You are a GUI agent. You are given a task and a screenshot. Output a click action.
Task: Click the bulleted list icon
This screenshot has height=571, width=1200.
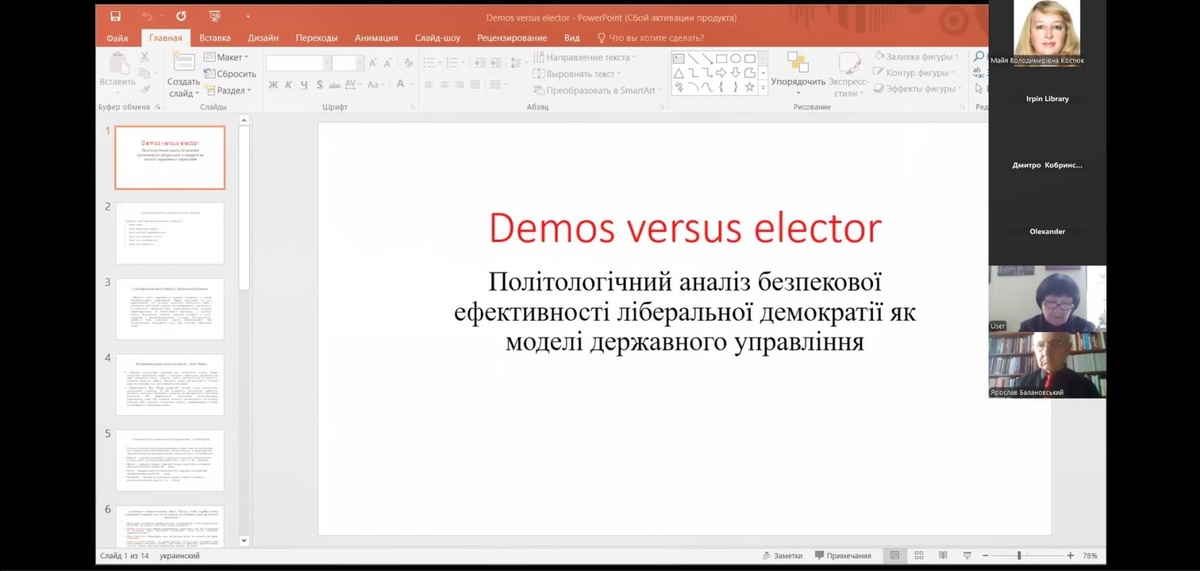pos(428,62)
